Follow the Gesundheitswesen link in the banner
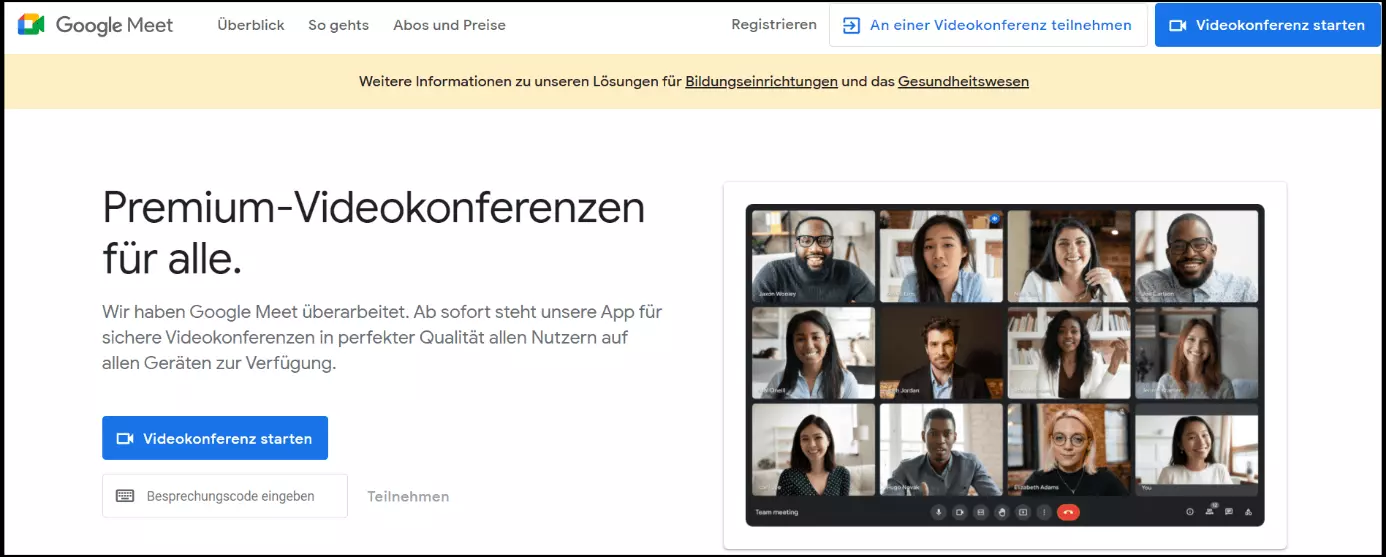This screenshot has height=557, width=1386. [963, 82]
